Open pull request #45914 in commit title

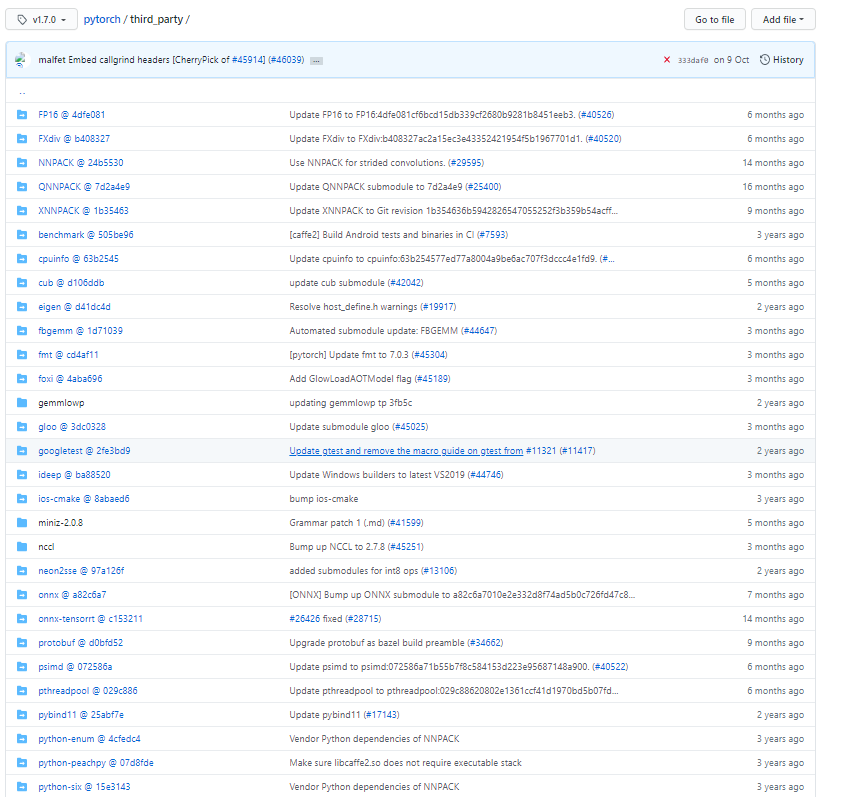pyautogui.click(x=248, y=60)
